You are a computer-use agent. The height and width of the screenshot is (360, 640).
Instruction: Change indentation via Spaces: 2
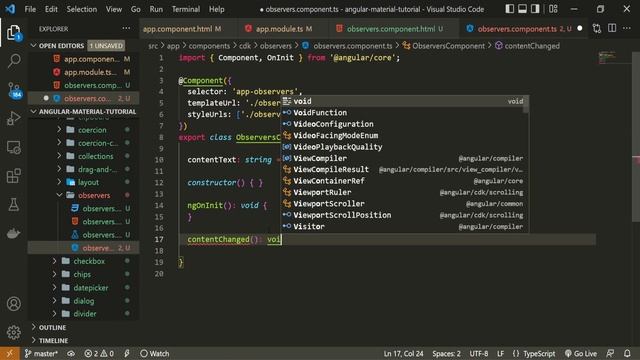coord(446,353)
